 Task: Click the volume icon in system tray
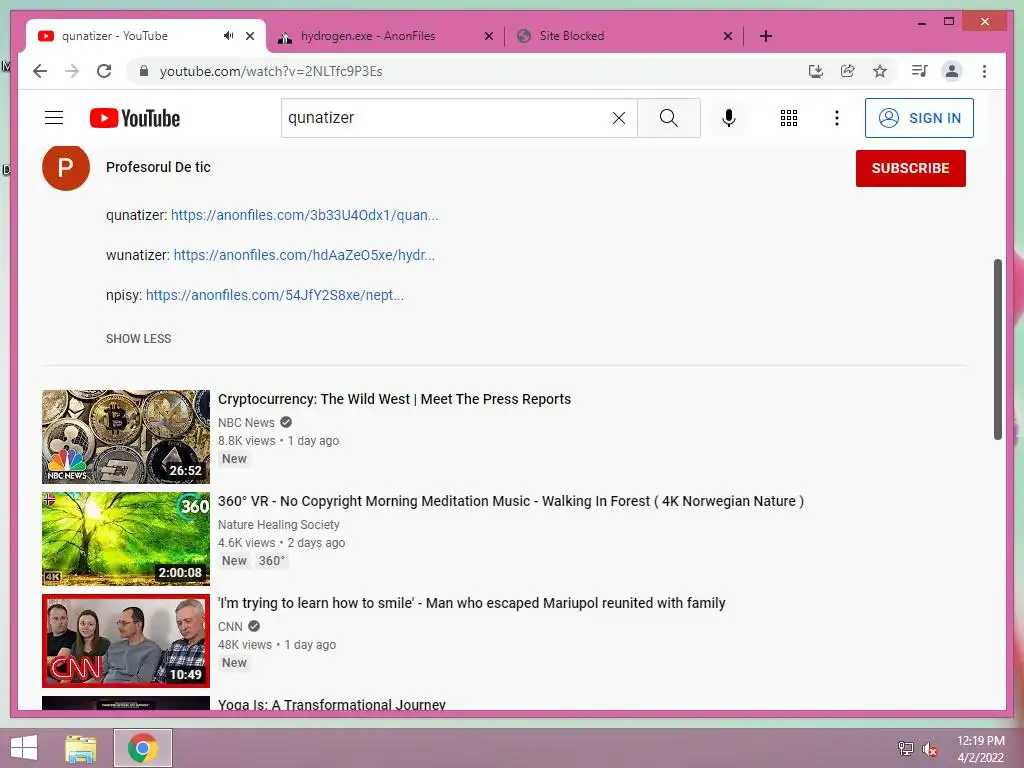930,748
